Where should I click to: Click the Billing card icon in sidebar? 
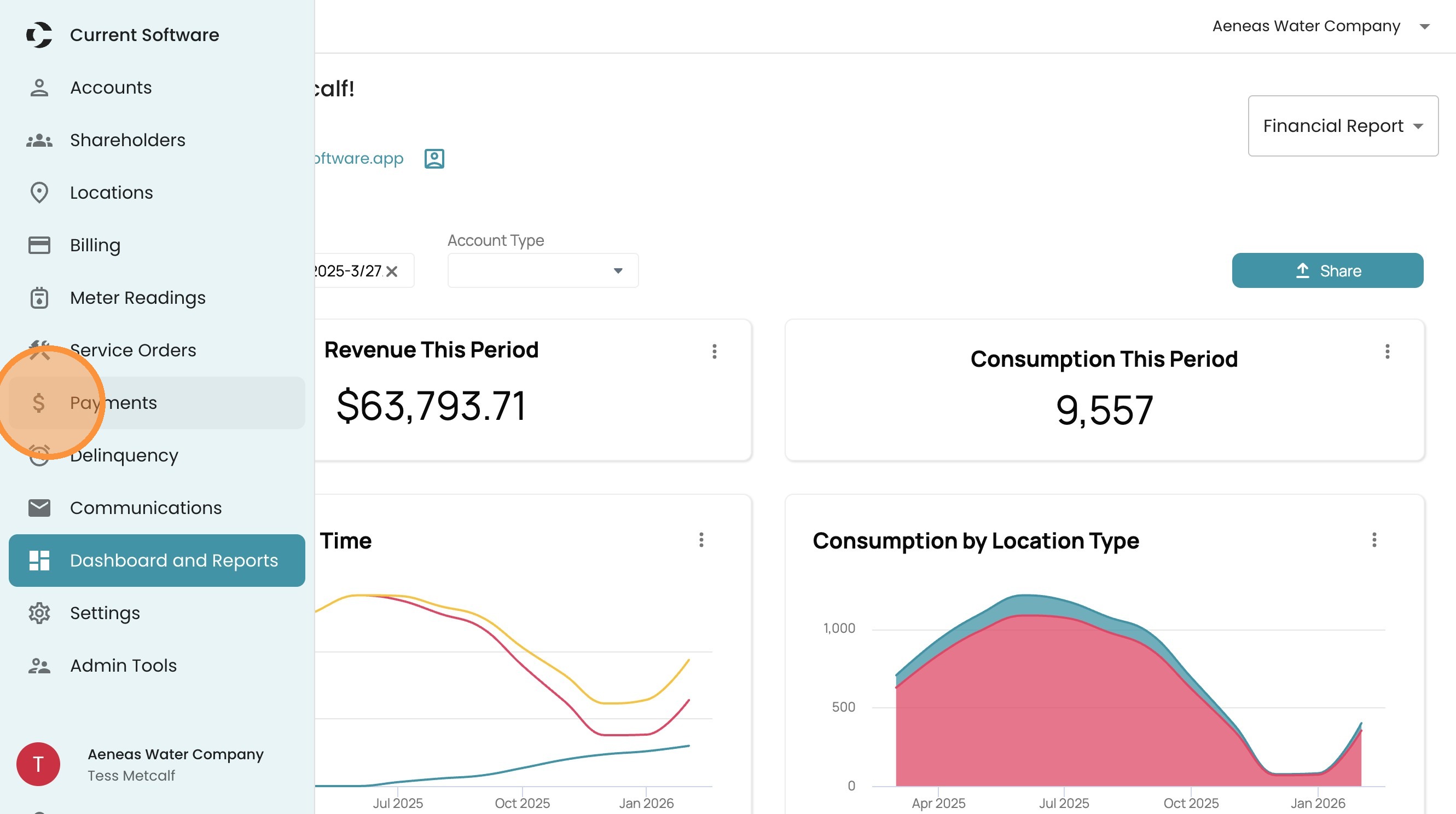39,245
